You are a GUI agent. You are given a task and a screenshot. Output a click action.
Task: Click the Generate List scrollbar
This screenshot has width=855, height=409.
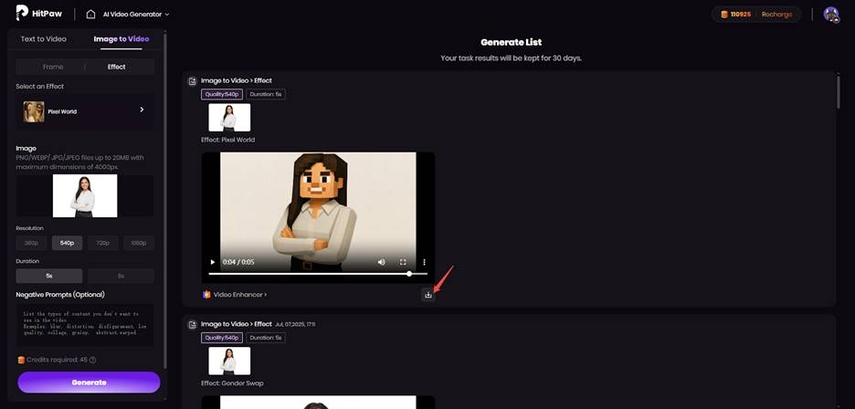point(839,92)
